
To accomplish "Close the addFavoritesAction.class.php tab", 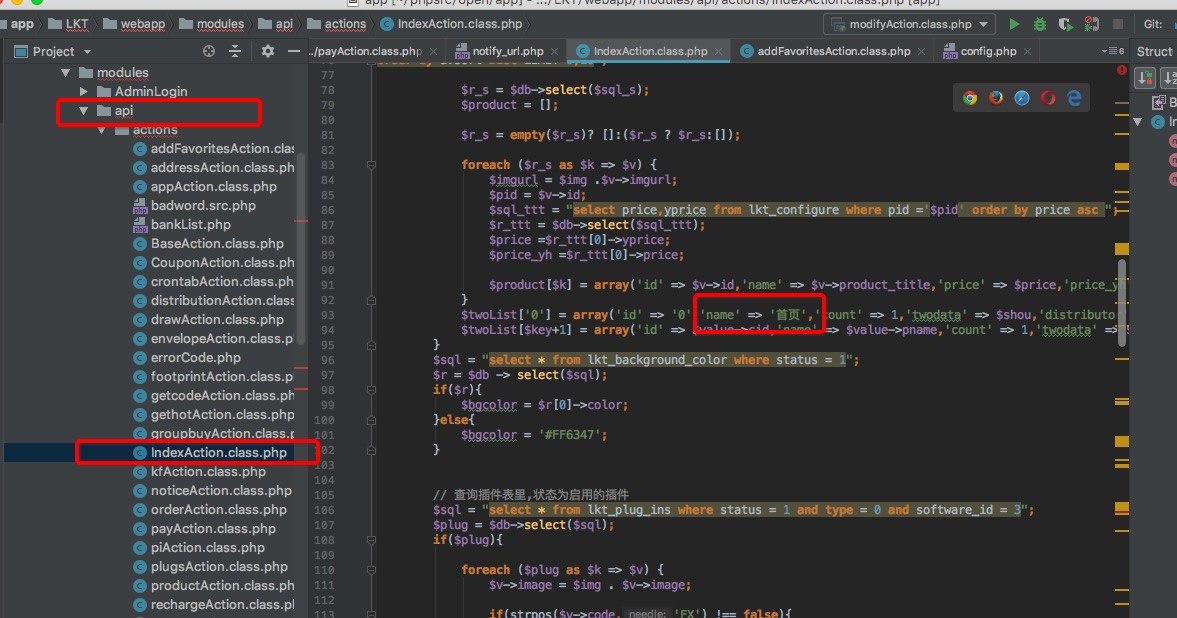I will 921,51.
